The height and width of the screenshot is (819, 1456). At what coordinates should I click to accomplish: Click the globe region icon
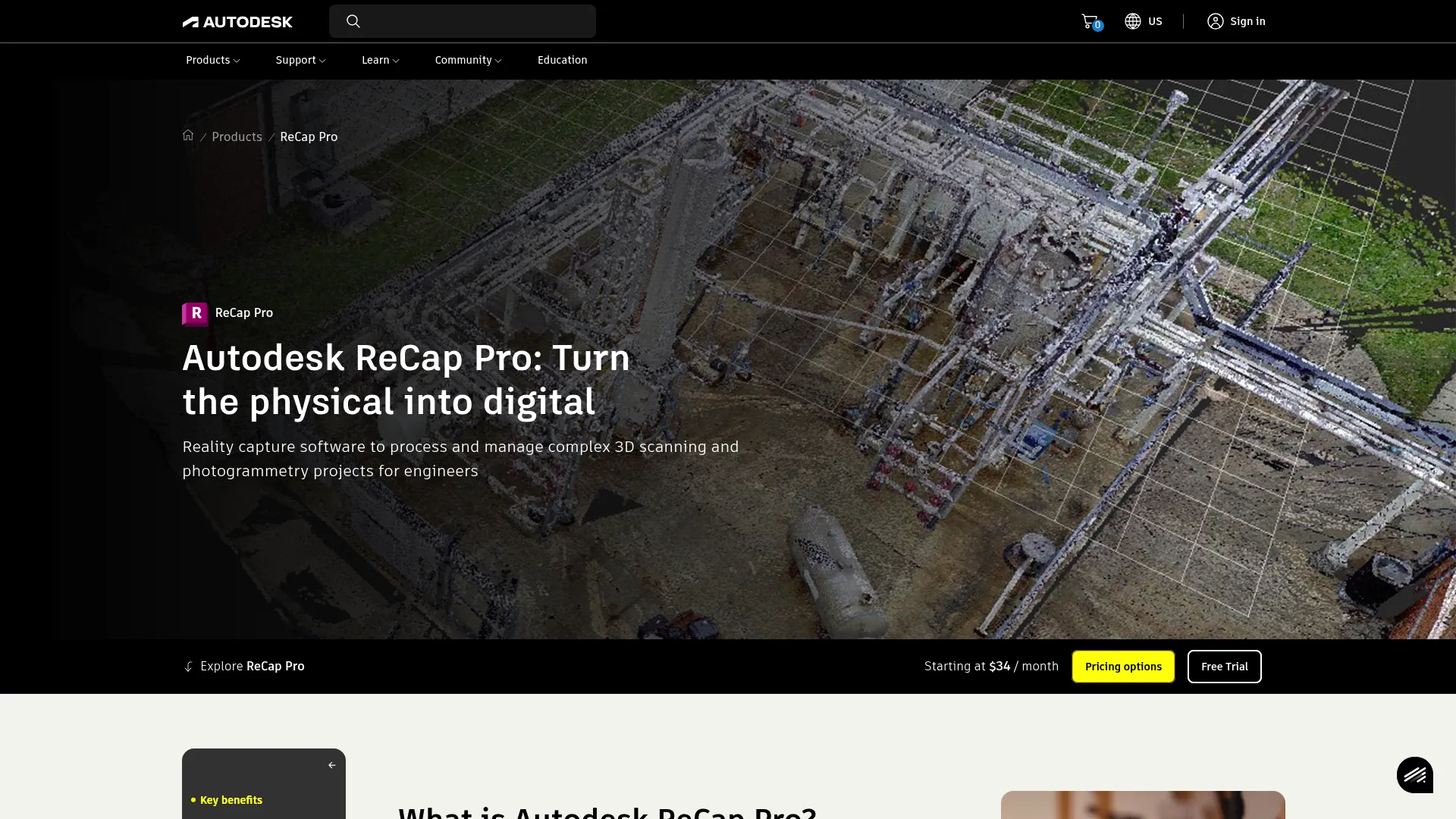(1133, 21)
